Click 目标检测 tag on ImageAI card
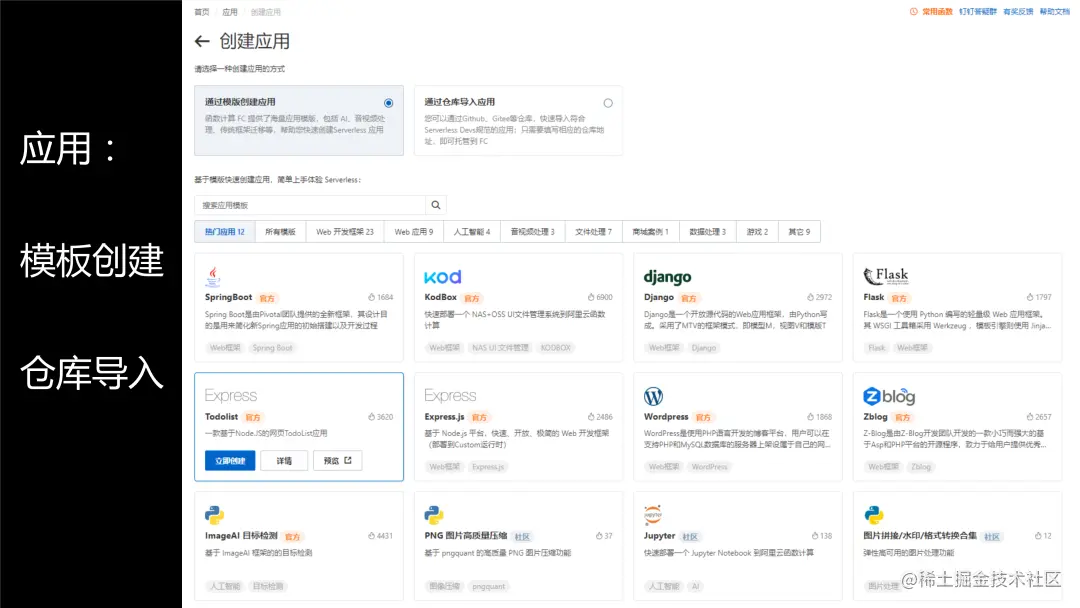Image resolution: width=1080 pixels, height=608 pixels. [x=267, y=586]
